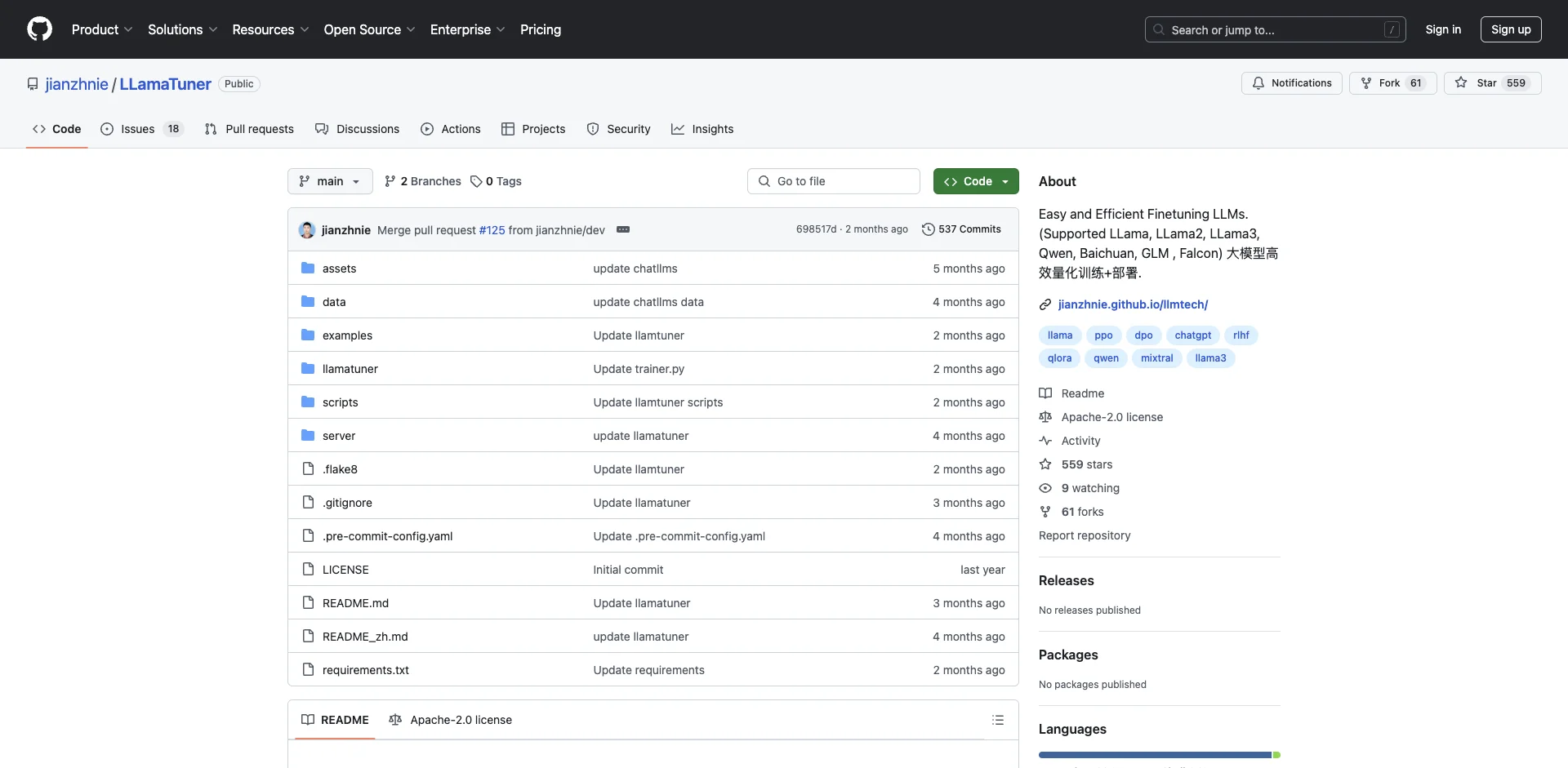This screenshot has height=768, width=1568.
Task: View Activity in About sidebar
Action: click(1070, 441)
